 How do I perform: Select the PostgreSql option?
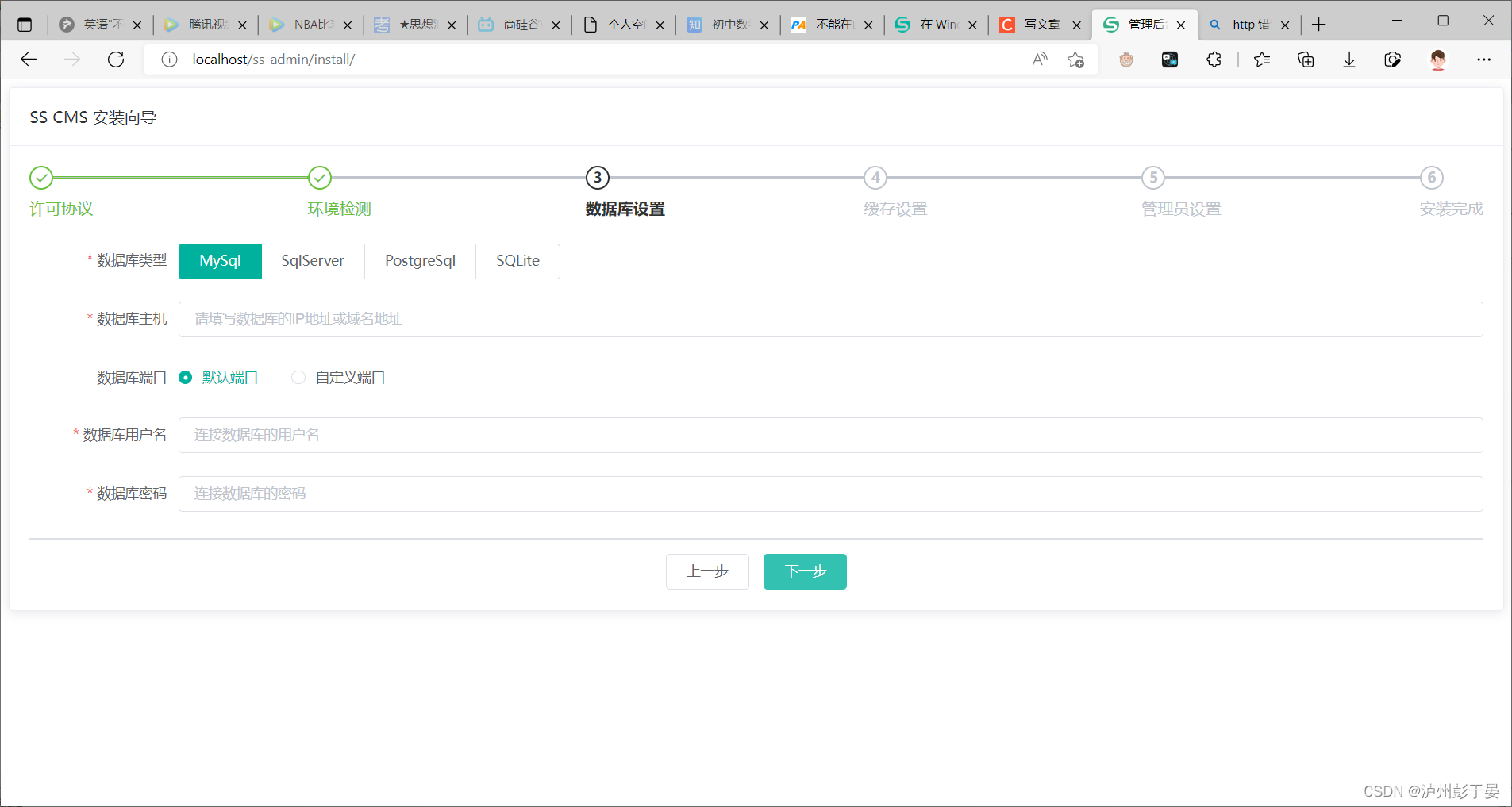[x=420, y=260]
